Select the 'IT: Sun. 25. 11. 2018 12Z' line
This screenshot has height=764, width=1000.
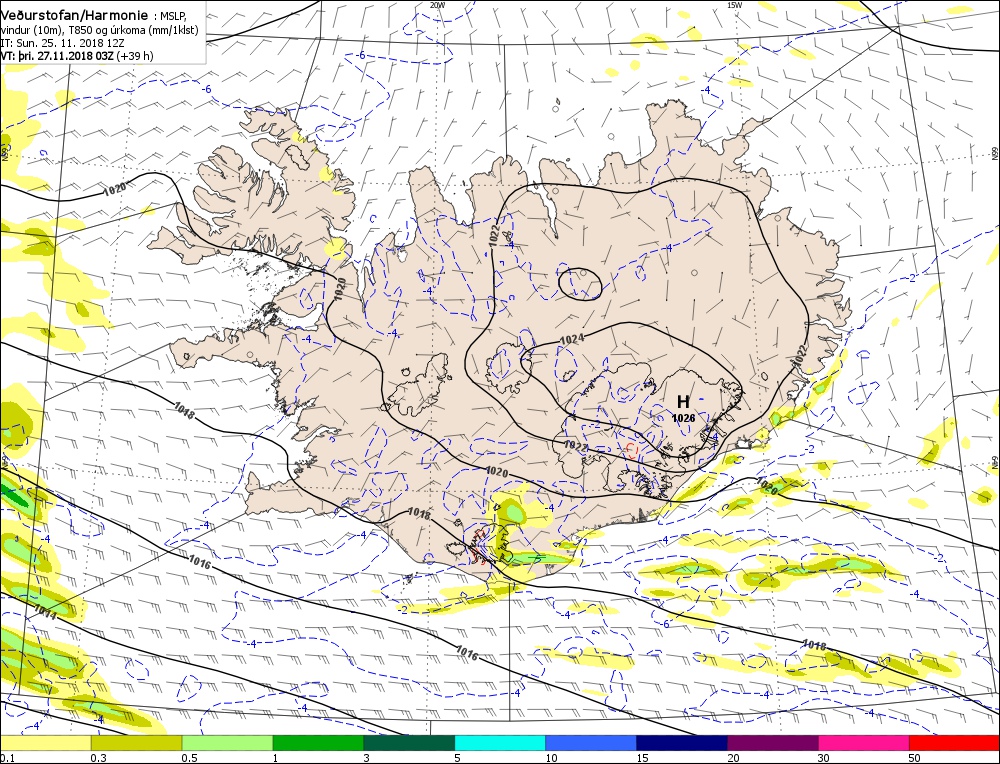point(61,43)
